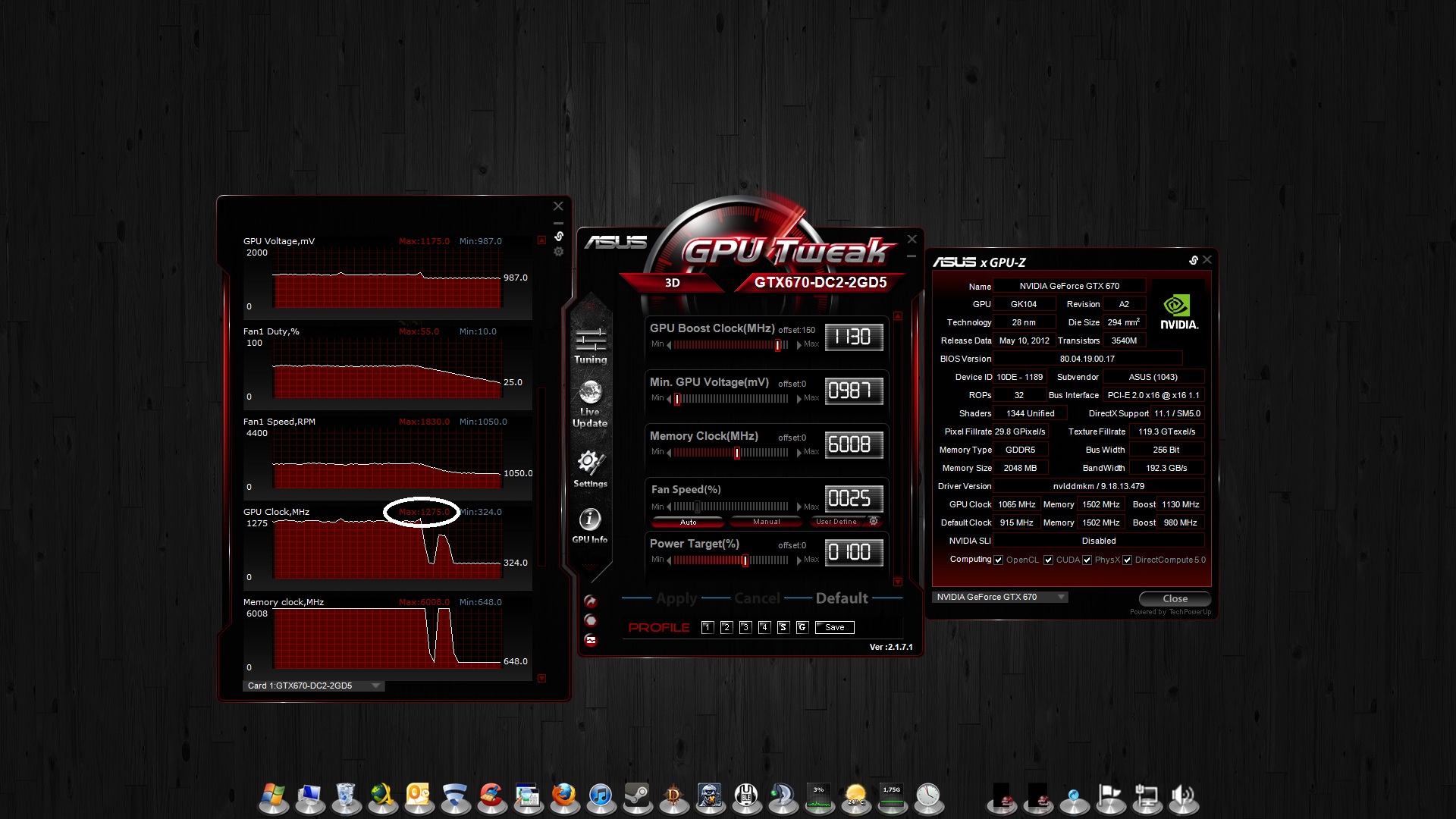This screenshot has height=819, width=1456.
Task: Launch TeamSpeak from the dock
Action: pyautogui.click(x=783, y=797)
